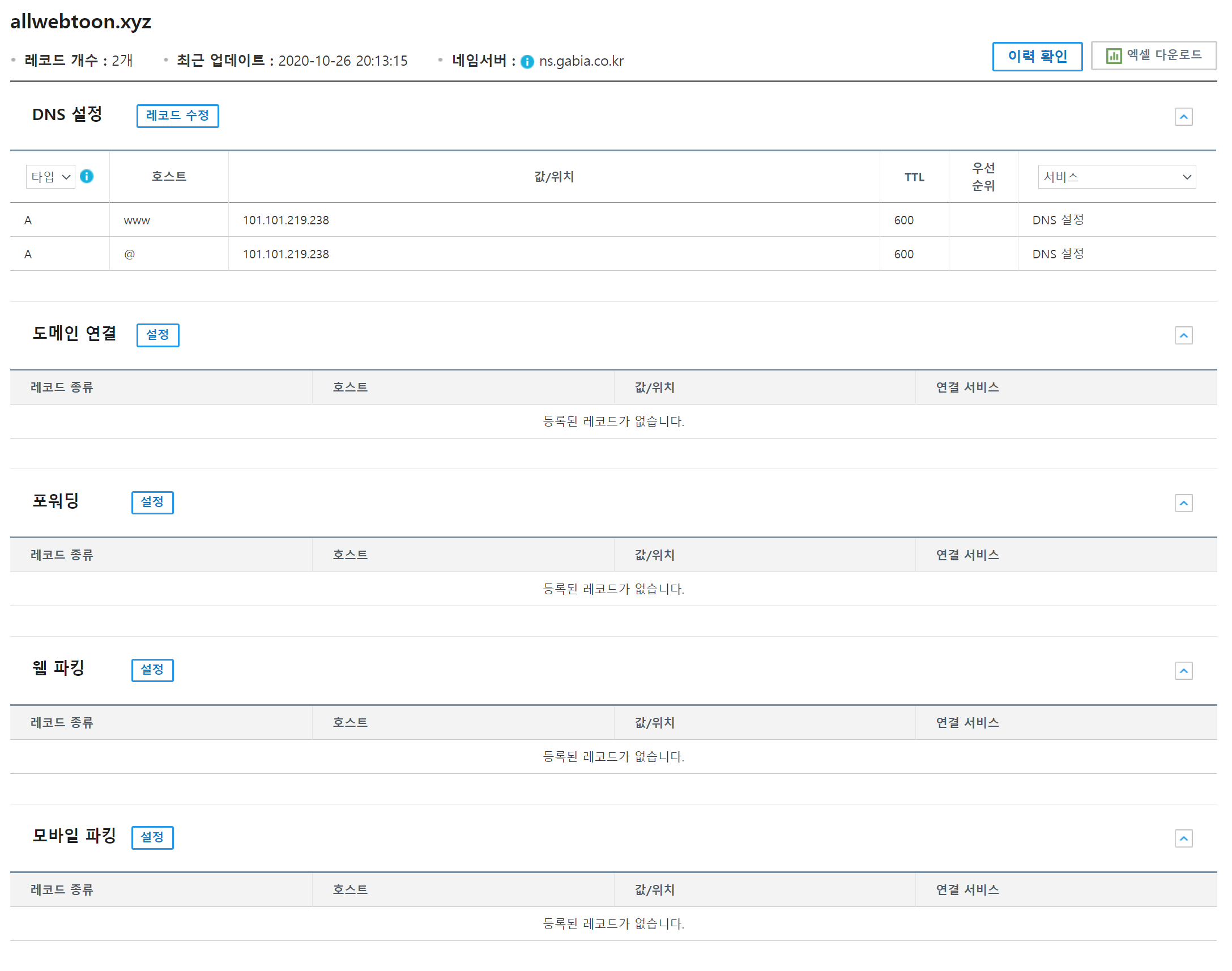Collapse the 도메인 연결 section chevron
Image resolution: width=1232 pixels, height=971 pixels.
pyautogui.click(x=1184, y=335)
